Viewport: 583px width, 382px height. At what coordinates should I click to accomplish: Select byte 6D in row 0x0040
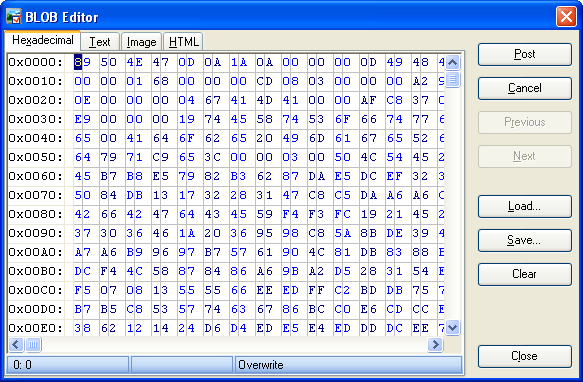point(316,138)
